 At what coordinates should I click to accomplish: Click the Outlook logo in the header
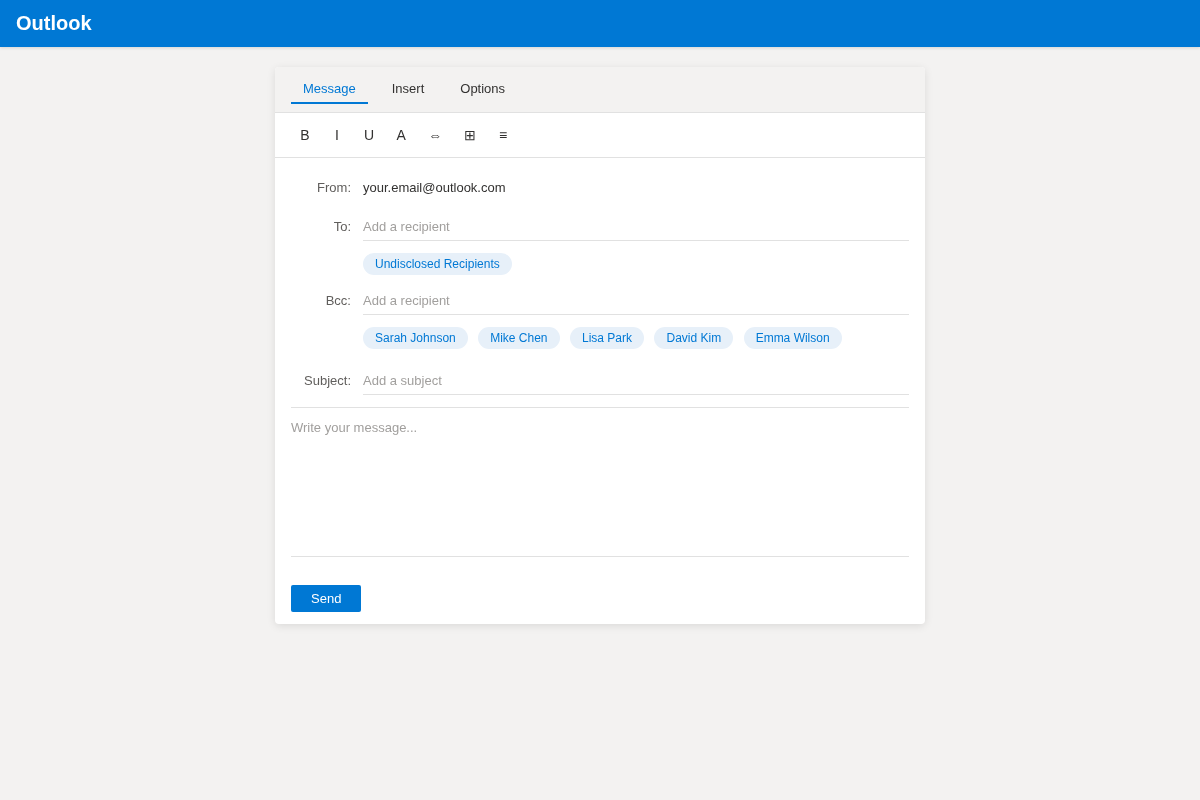(53, 22)
